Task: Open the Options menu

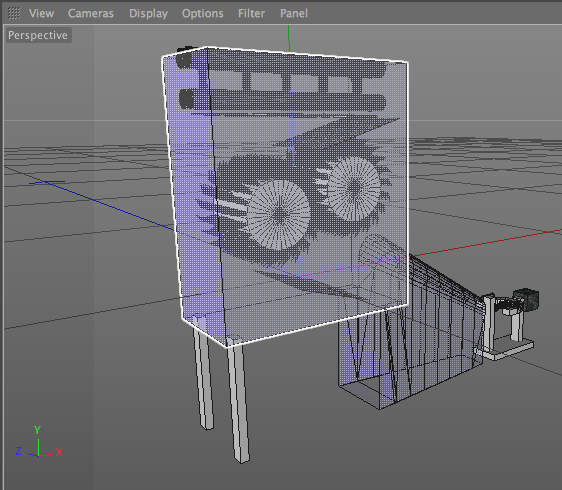Action: coord(203,14)
